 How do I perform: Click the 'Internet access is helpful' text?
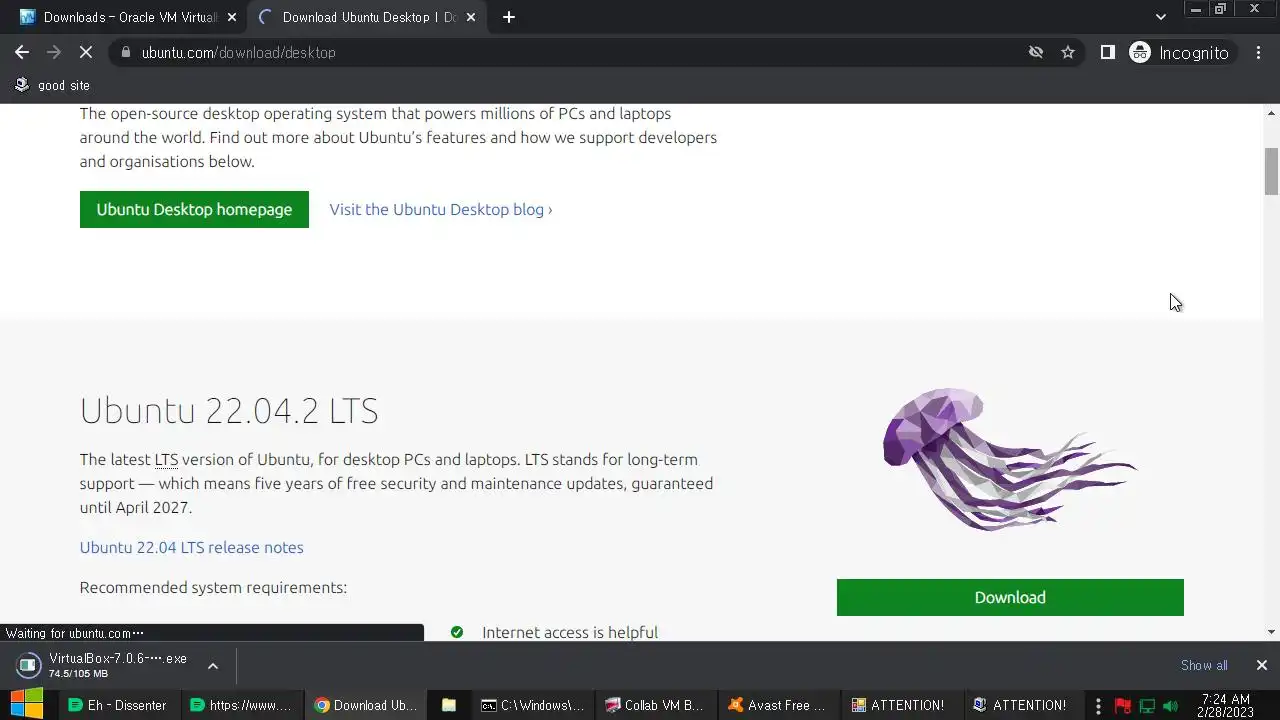click(x=570, y=632)
